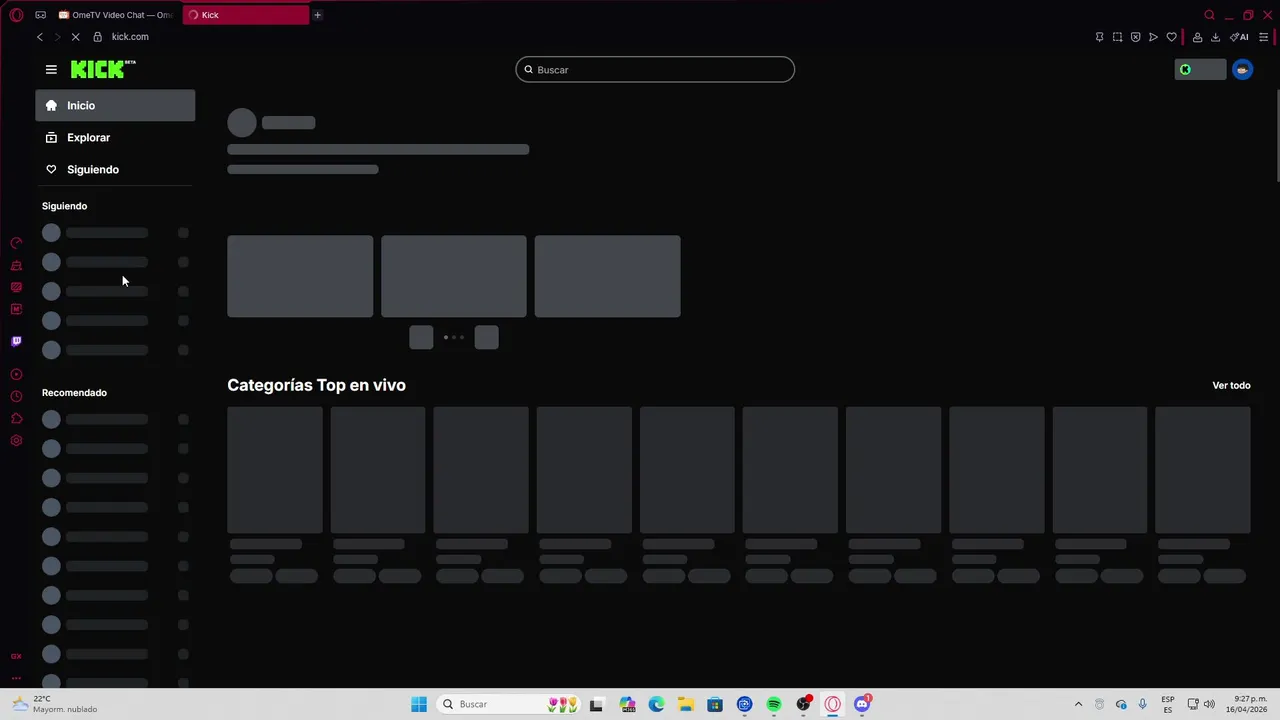Screen dimensions: 1280x720
Task: Open the browser downloads icon
Action: click(1215, 37)
